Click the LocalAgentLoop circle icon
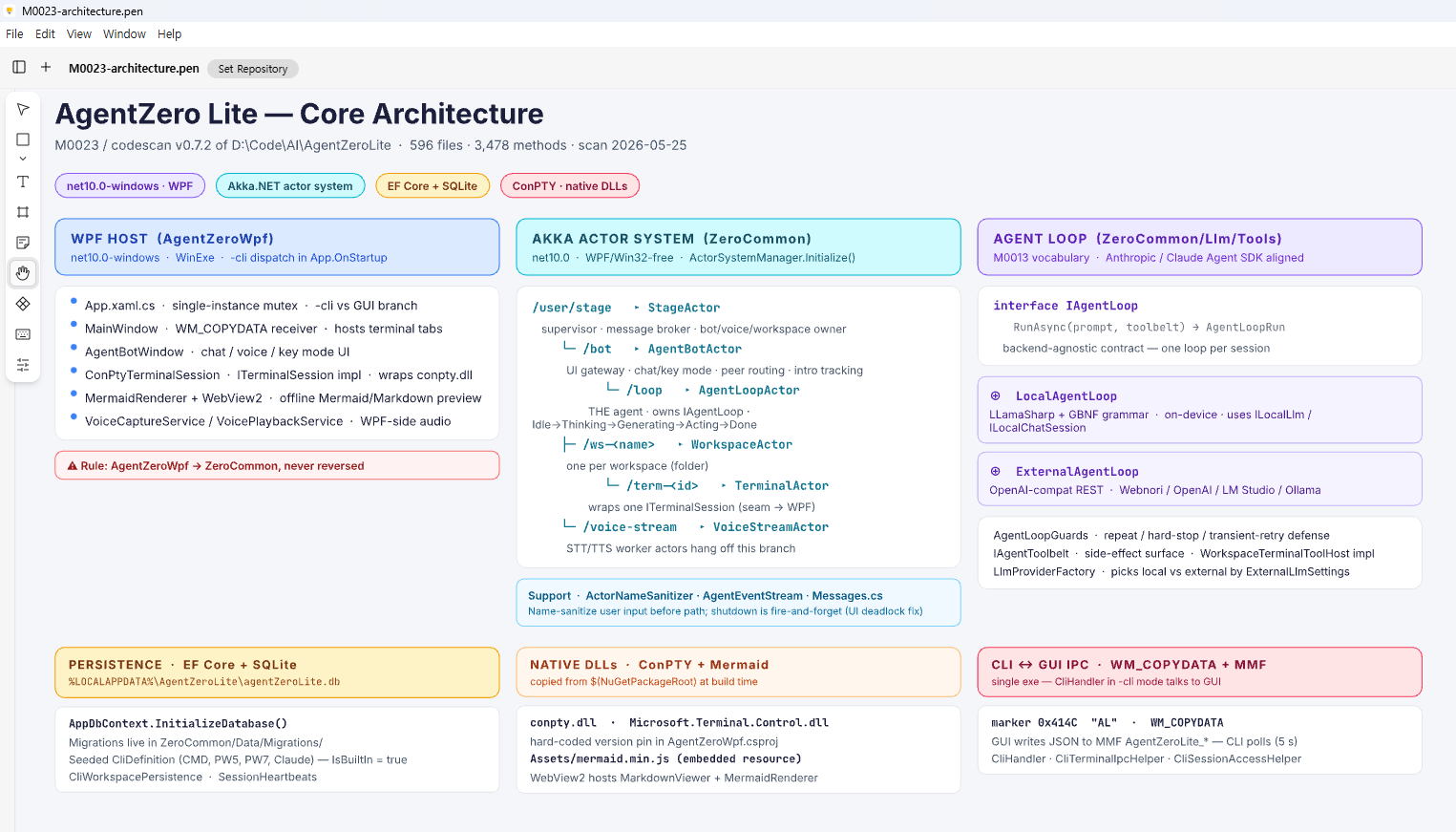Image resolution: width=1456 pixels, height=832 pixels. [995, 395]
